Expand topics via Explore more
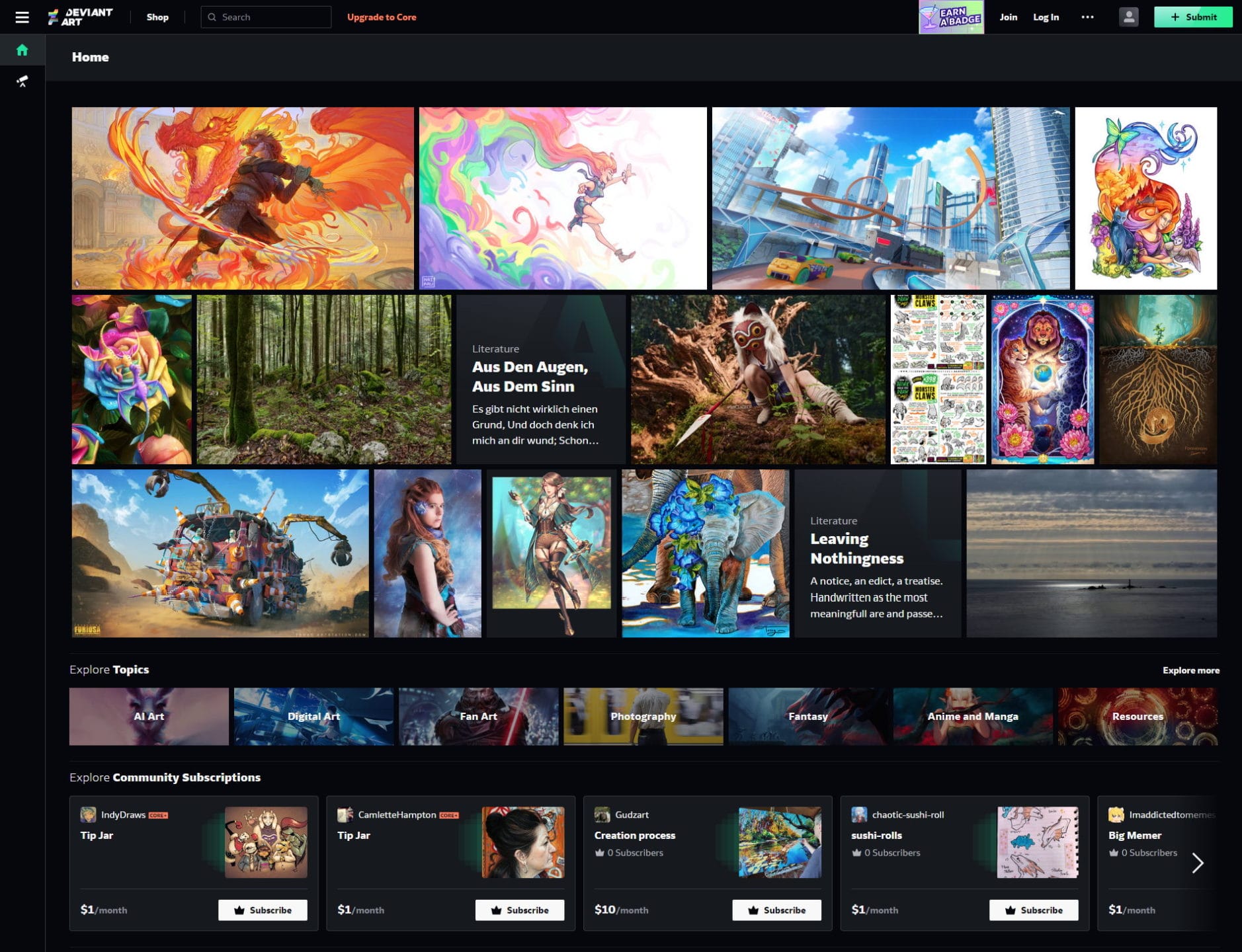Viewport: 1242px width, 952px height. 1190,670
